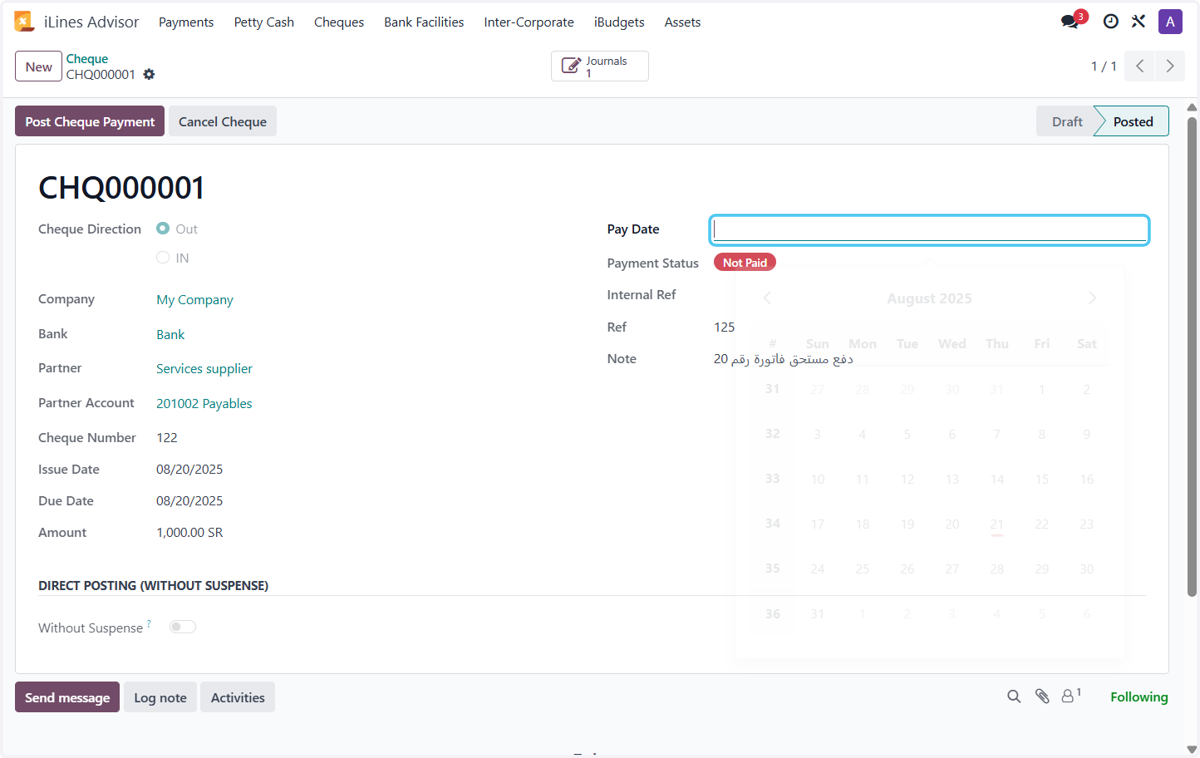Select the IN cheque direction radio

pyautogui.click(x=163, y=258)
